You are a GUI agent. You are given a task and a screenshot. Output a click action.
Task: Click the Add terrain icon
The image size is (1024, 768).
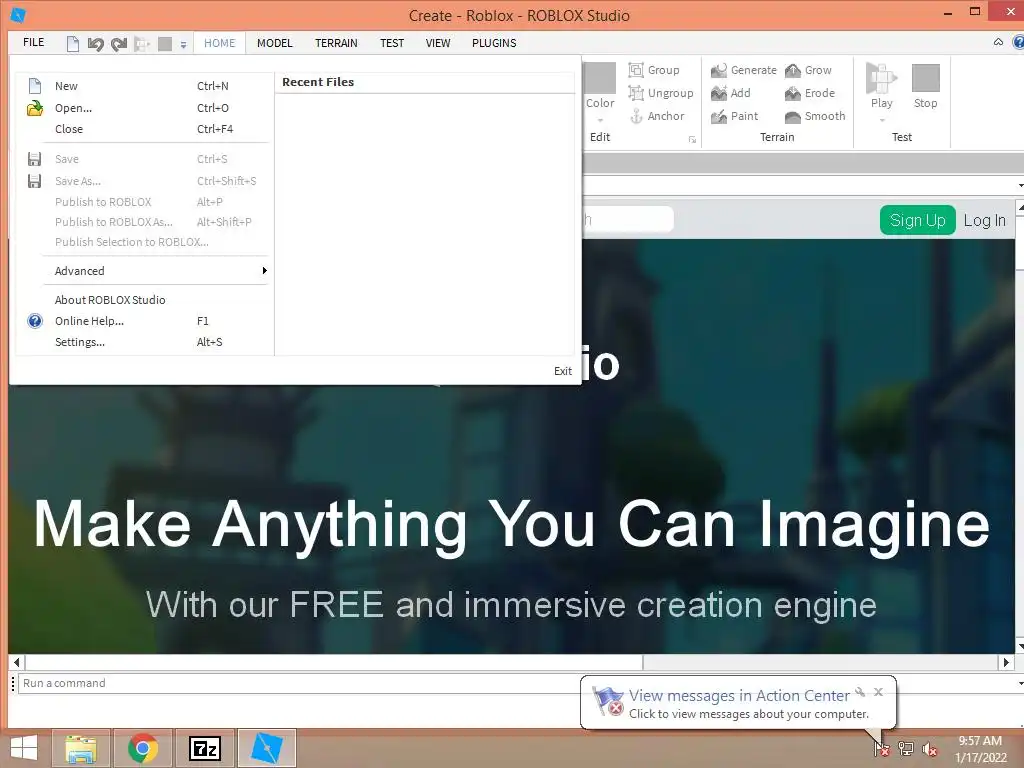(x=718, y=93)
